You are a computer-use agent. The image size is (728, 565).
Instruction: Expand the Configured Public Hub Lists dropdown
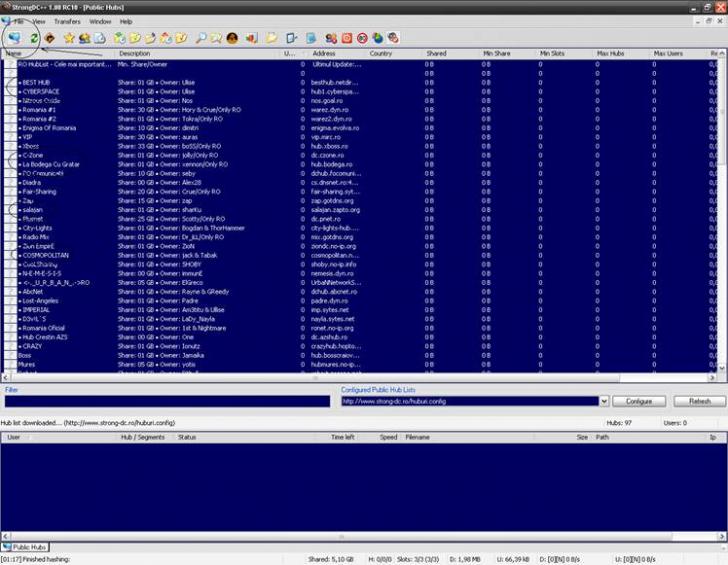(603, 401)
